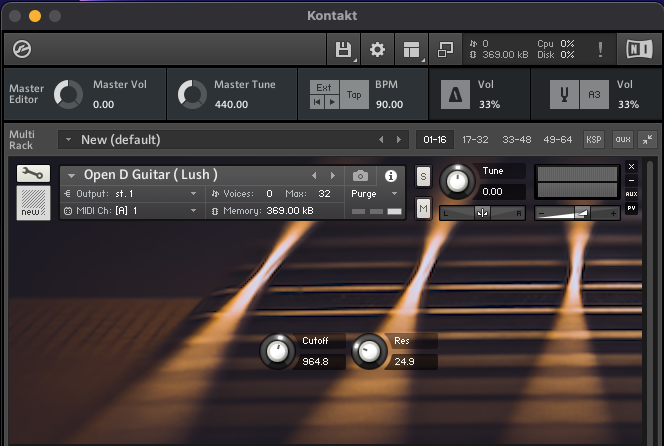Go to previous multi with left arrow

coord(381,139)
